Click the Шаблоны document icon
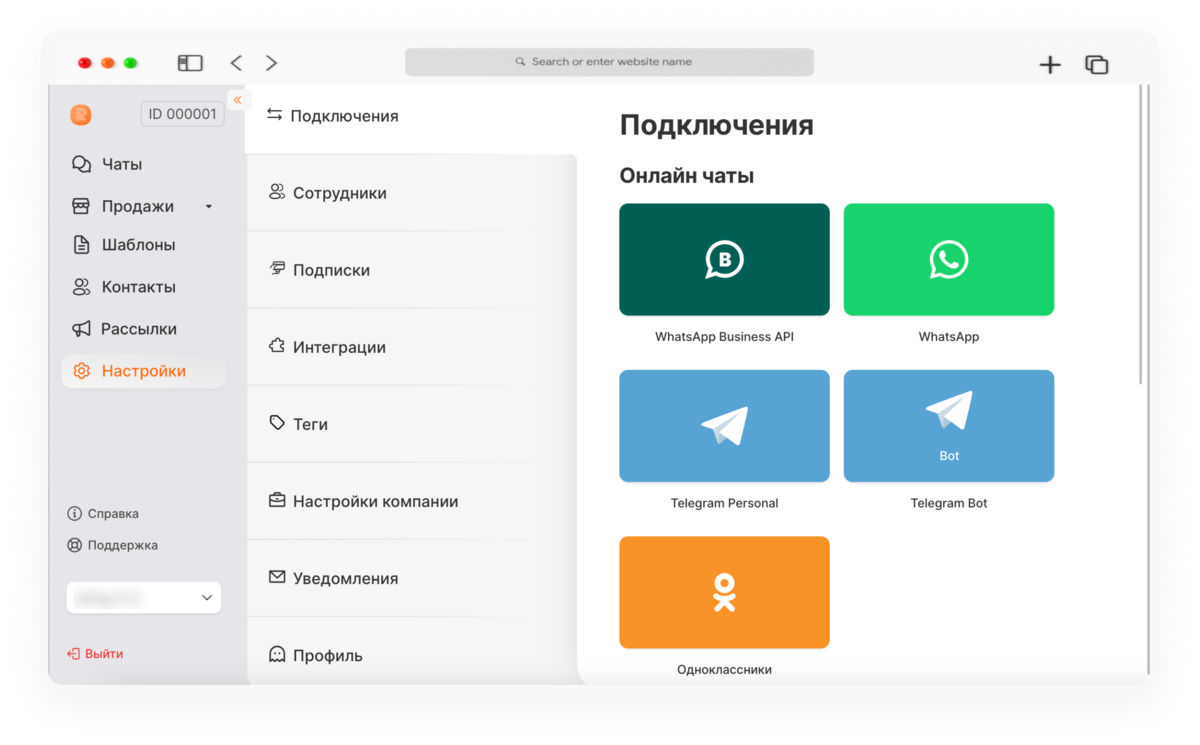The height and width of the screenshot is (745, 1200). [81, 245]
